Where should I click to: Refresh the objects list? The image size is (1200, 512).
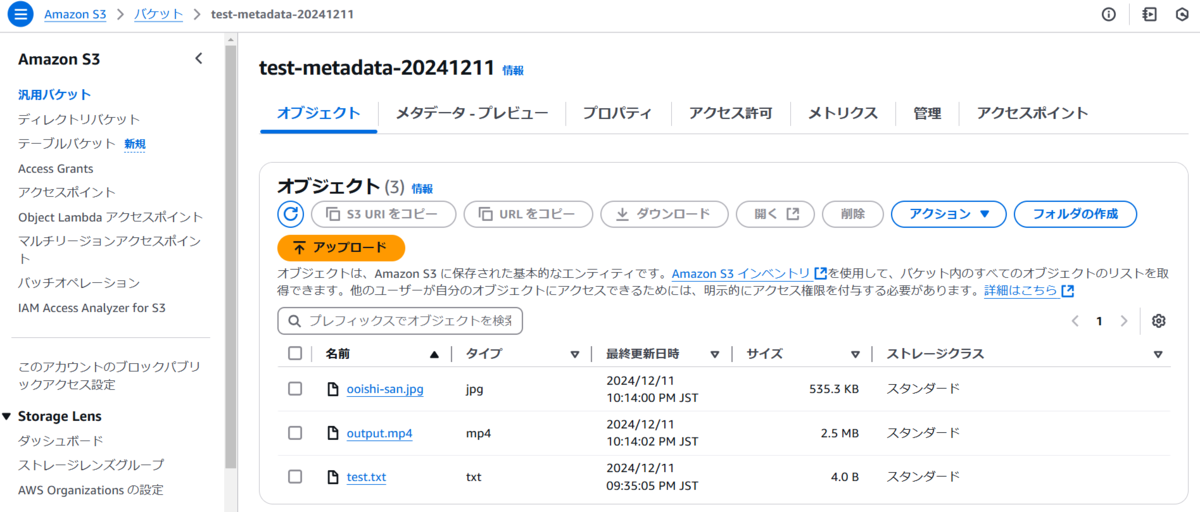point(290,213)
